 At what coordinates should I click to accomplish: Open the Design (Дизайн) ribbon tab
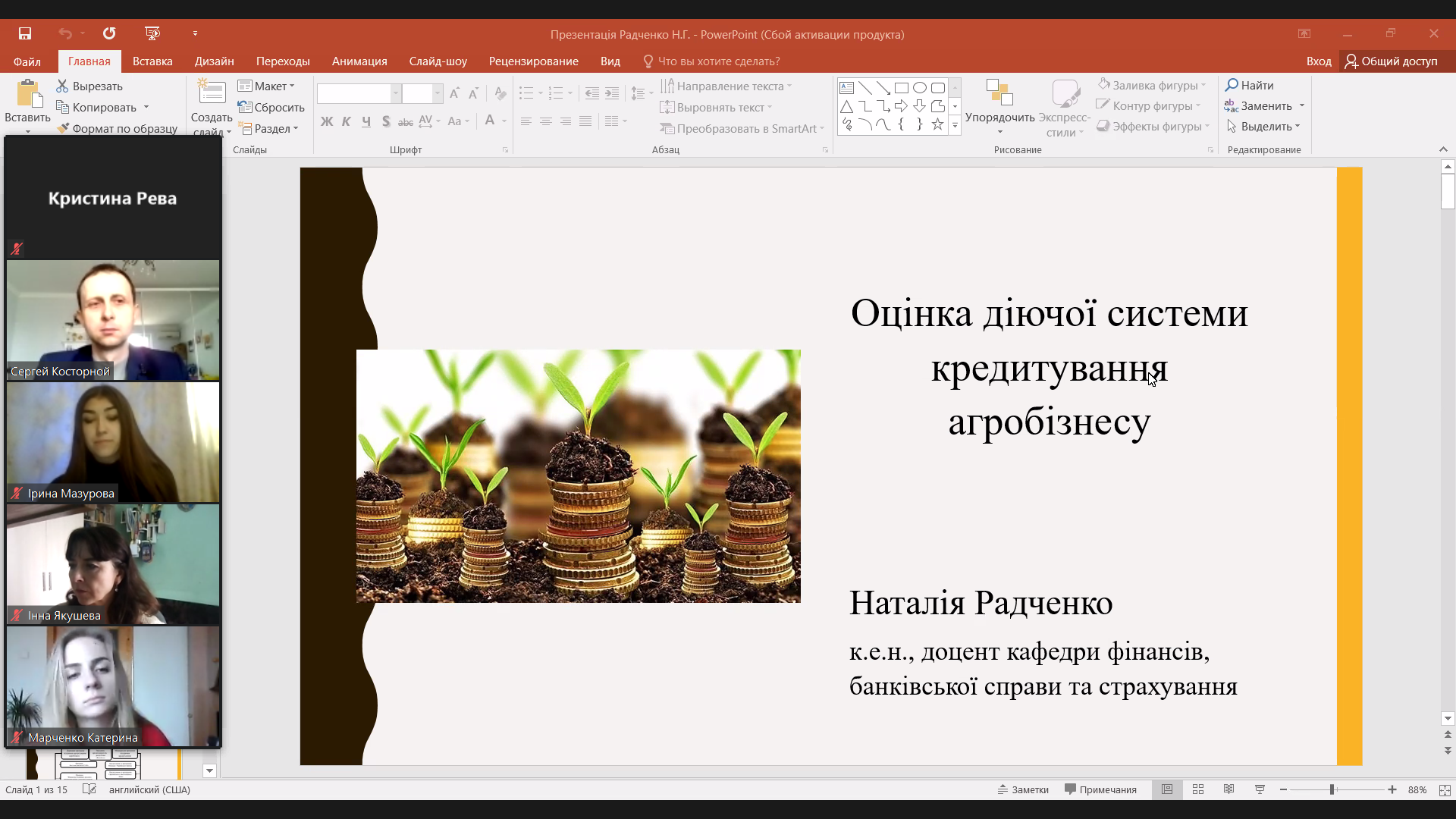[x=214, y=61]
